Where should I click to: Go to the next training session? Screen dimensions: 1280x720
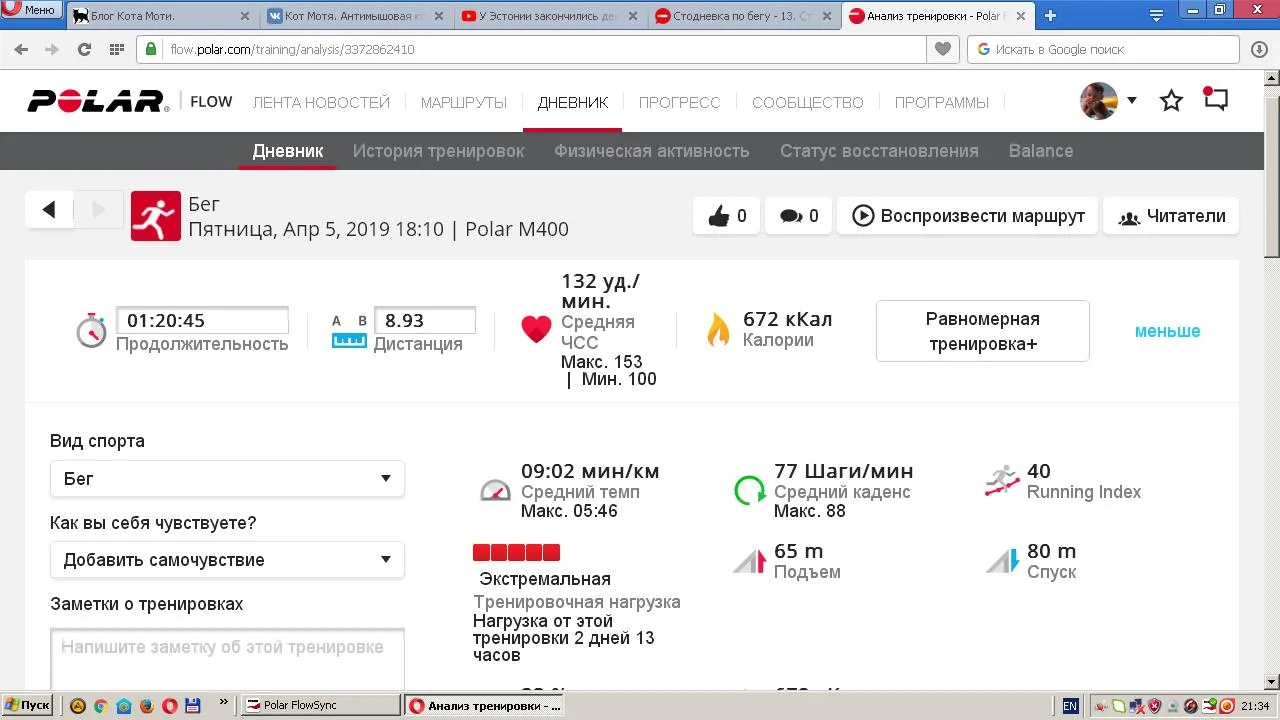(x=98, y=209)
